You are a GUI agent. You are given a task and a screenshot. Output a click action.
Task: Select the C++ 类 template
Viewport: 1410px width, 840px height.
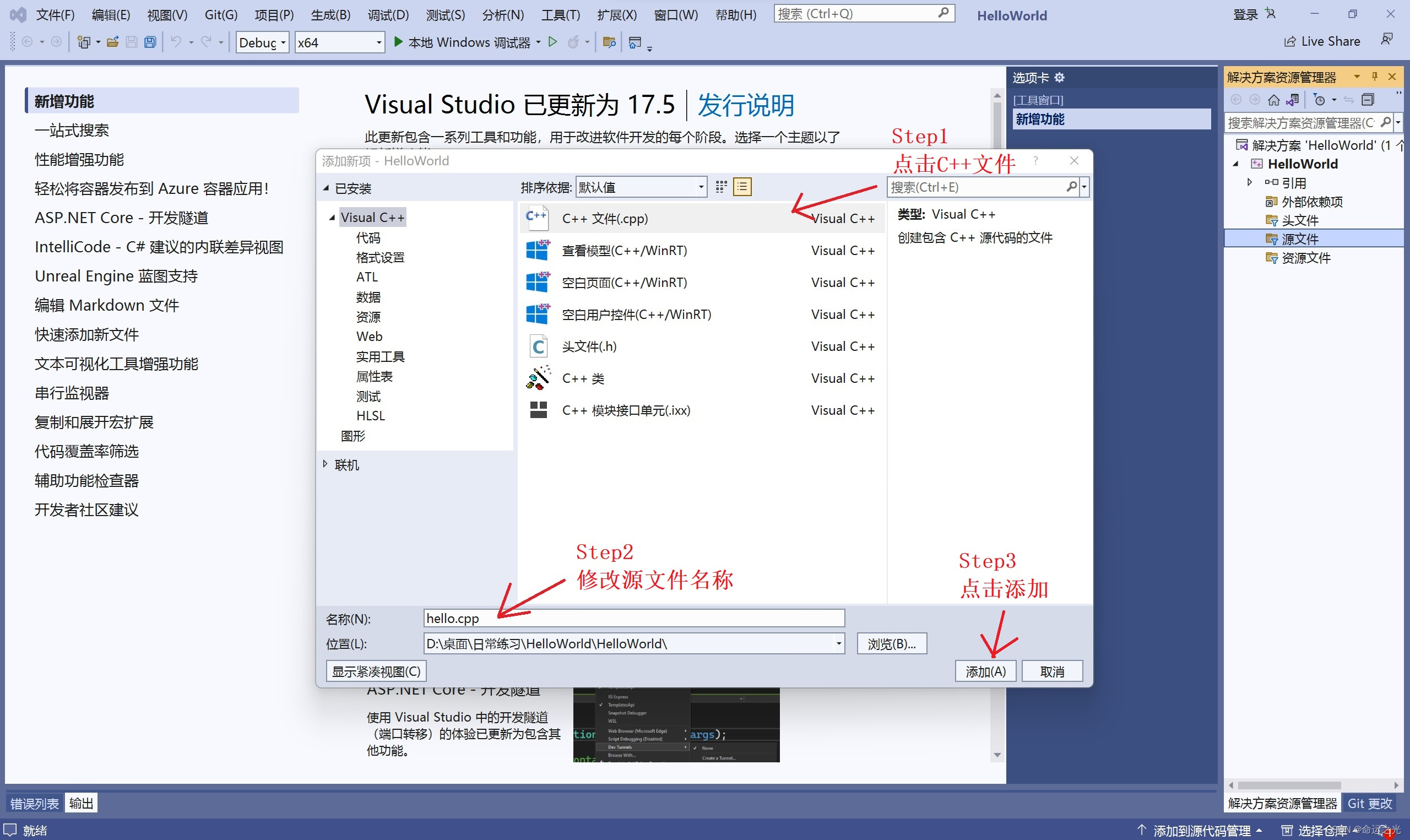702,378
